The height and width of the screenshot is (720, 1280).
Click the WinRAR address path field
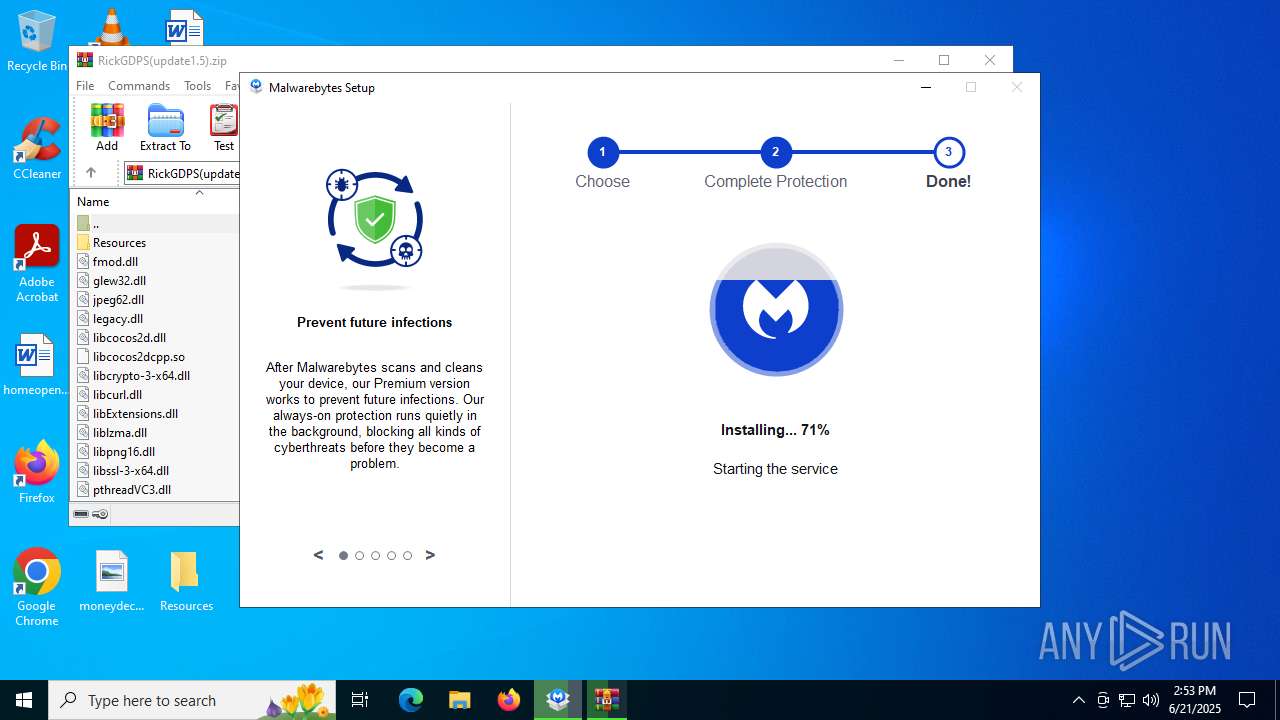pyautogui.click(x=182, y=173)
